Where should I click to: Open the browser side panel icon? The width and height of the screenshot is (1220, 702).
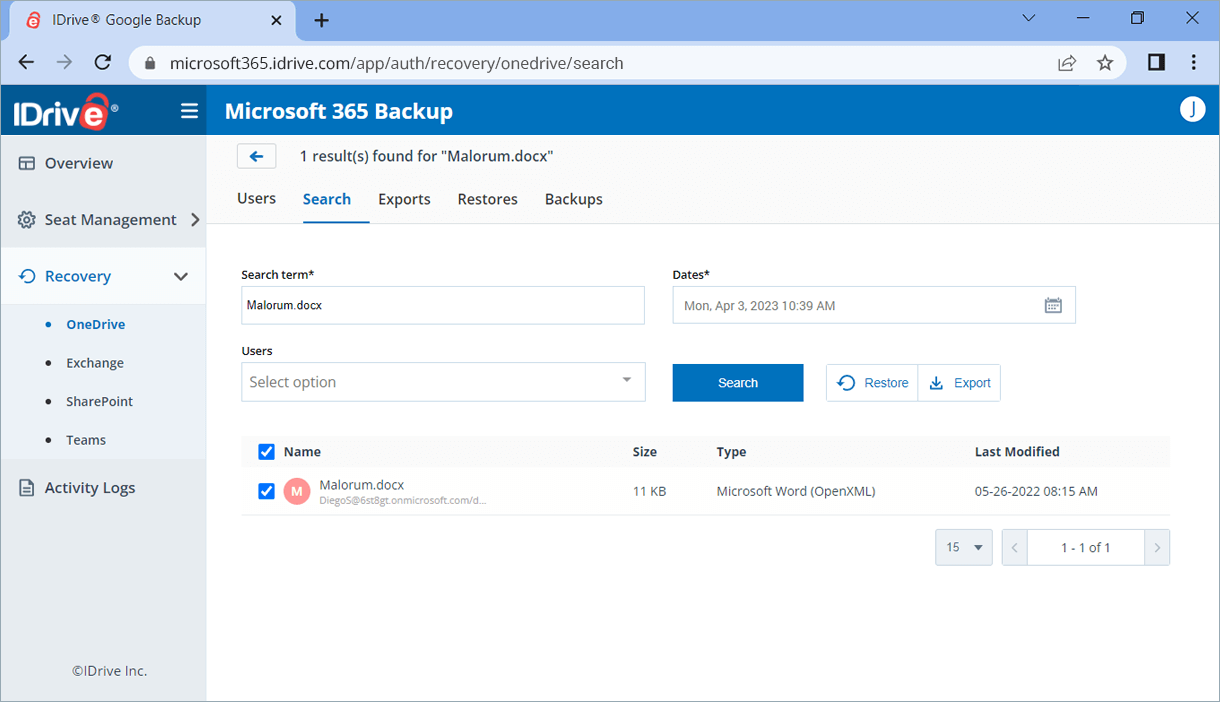[x=1156, y=62]
